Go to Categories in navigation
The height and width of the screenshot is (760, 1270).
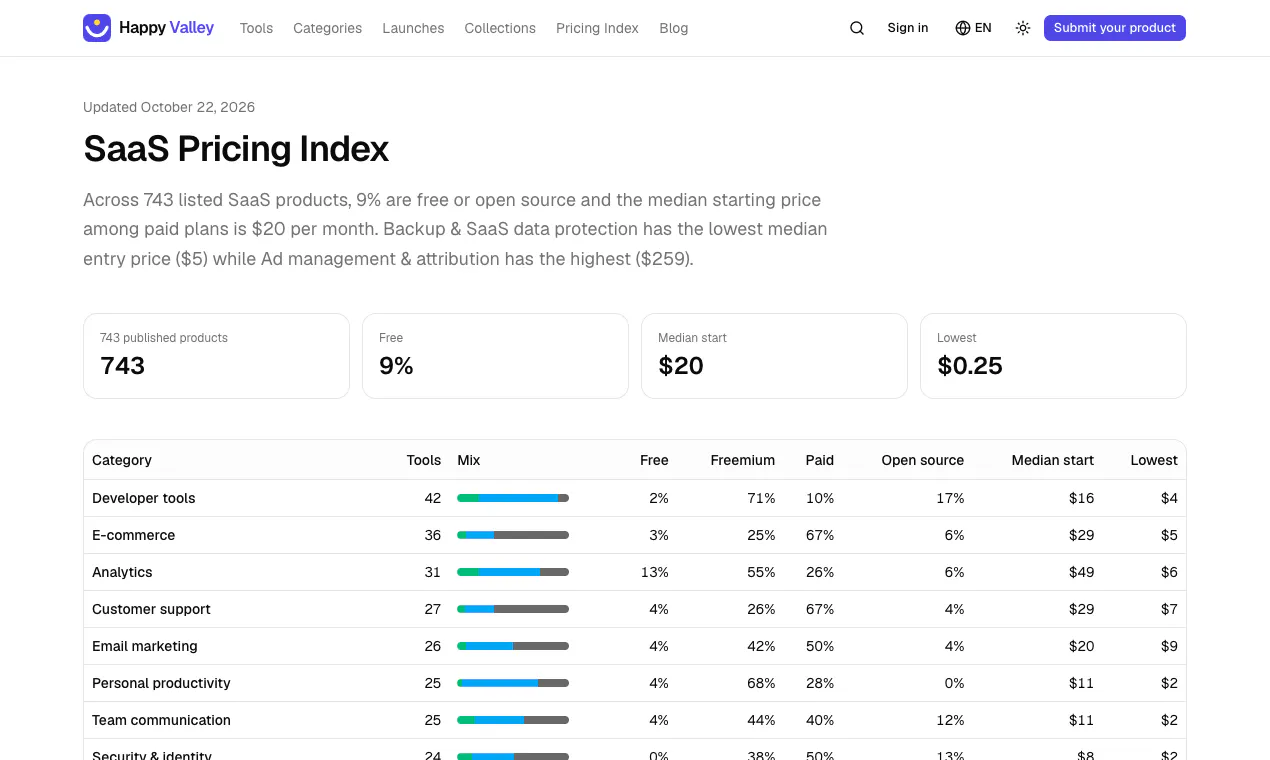tap(327, 28)
